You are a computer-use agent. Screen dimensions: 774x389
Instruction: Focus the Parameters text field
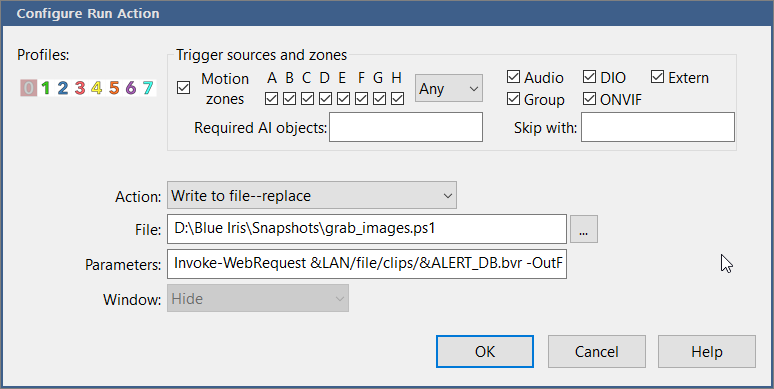pos(367,264)
